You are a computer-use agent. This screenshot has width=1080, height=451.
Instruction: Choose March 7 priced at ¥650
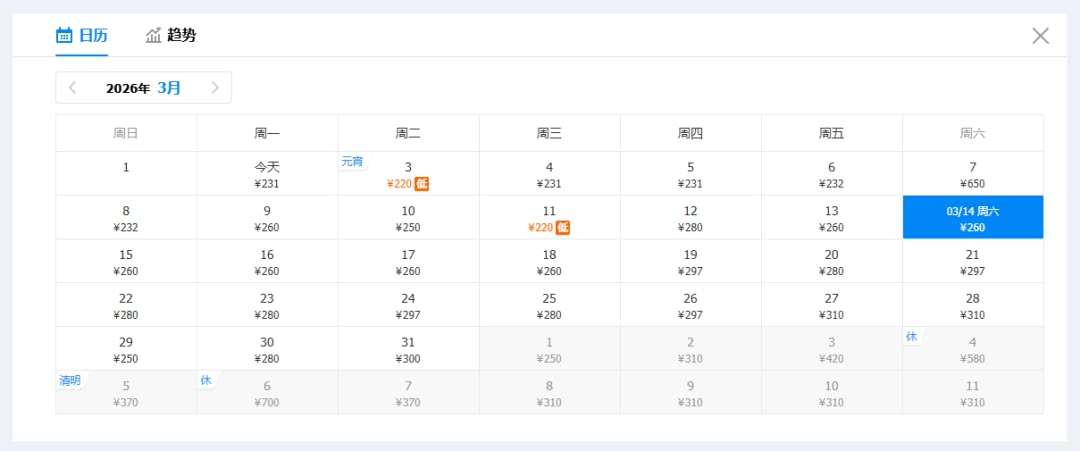(x=972, y=174)
